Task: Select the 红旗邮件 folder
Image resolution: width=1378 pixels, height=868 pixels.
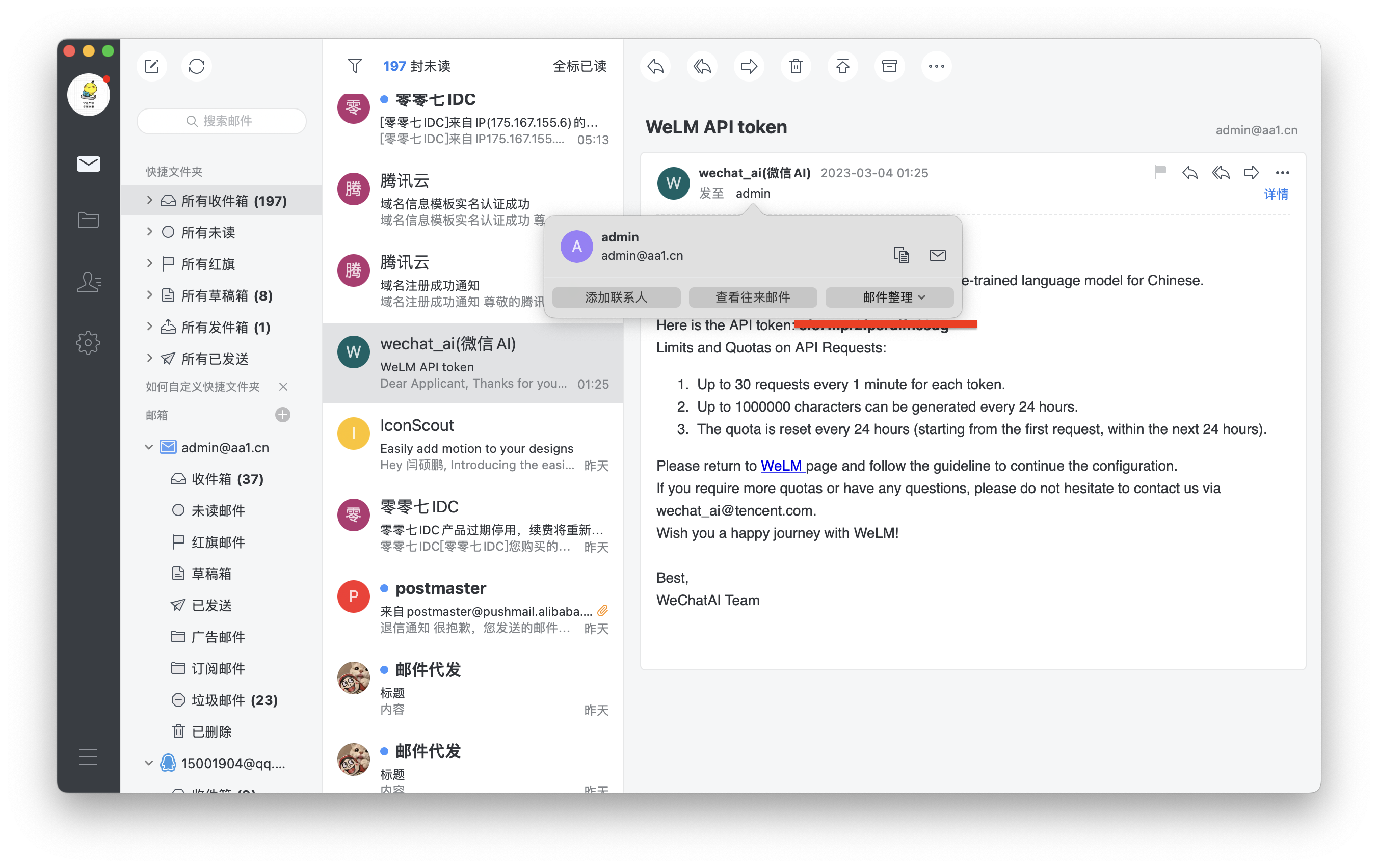Action: [x=222, y=542]
